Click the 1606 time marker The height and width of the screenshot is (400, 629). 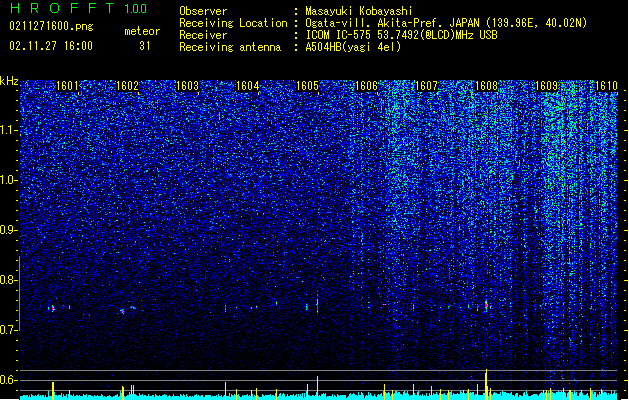pos(367,86)
